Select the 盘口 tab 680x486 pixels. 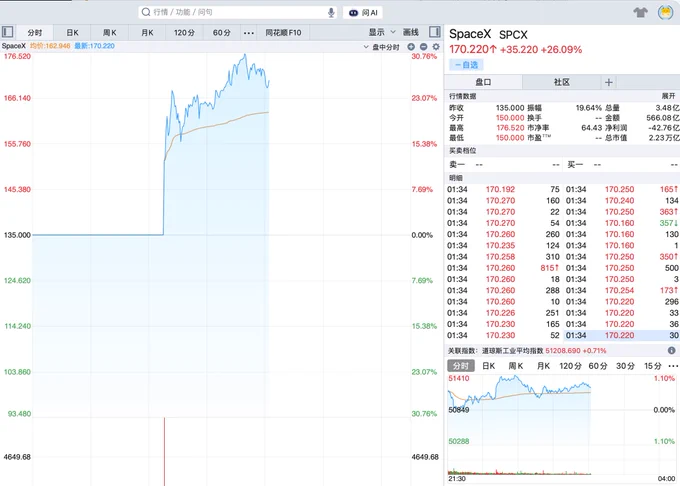(483, 82)
